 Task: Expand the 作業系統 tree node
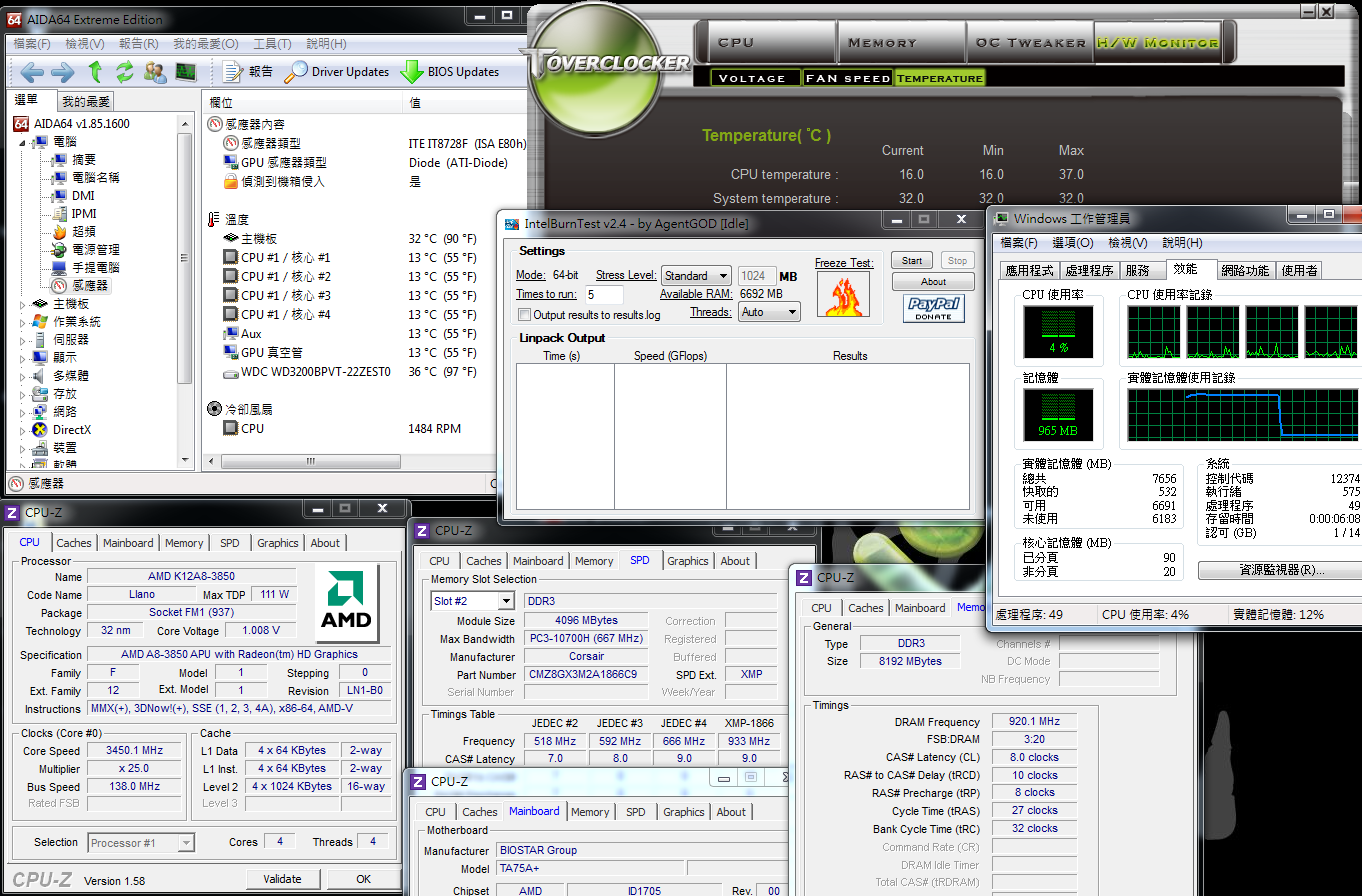pyautogui.click(x=22, y=322)
